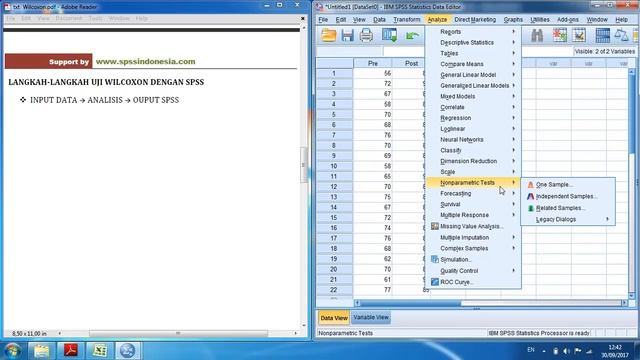Open the Direct Marketing menu

coord(475,20)
